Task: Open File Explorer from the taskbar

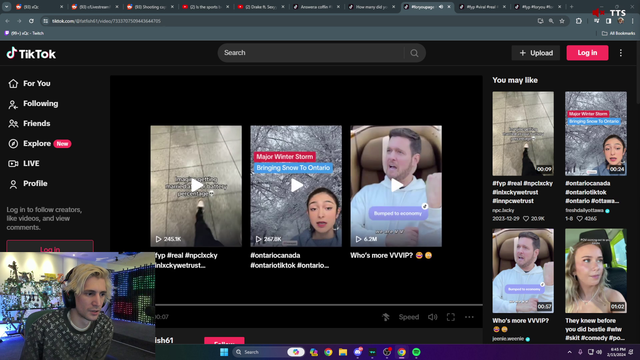Action: (x=343, y=352)
